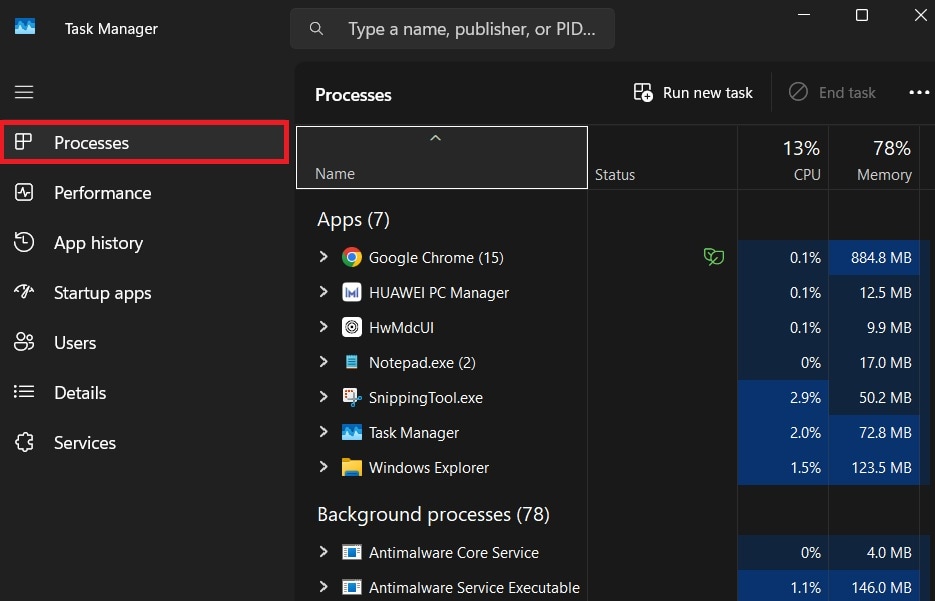Click the SnippingTool.exe scissors icon
Viewport: 935px width, 601px height.
352,397
